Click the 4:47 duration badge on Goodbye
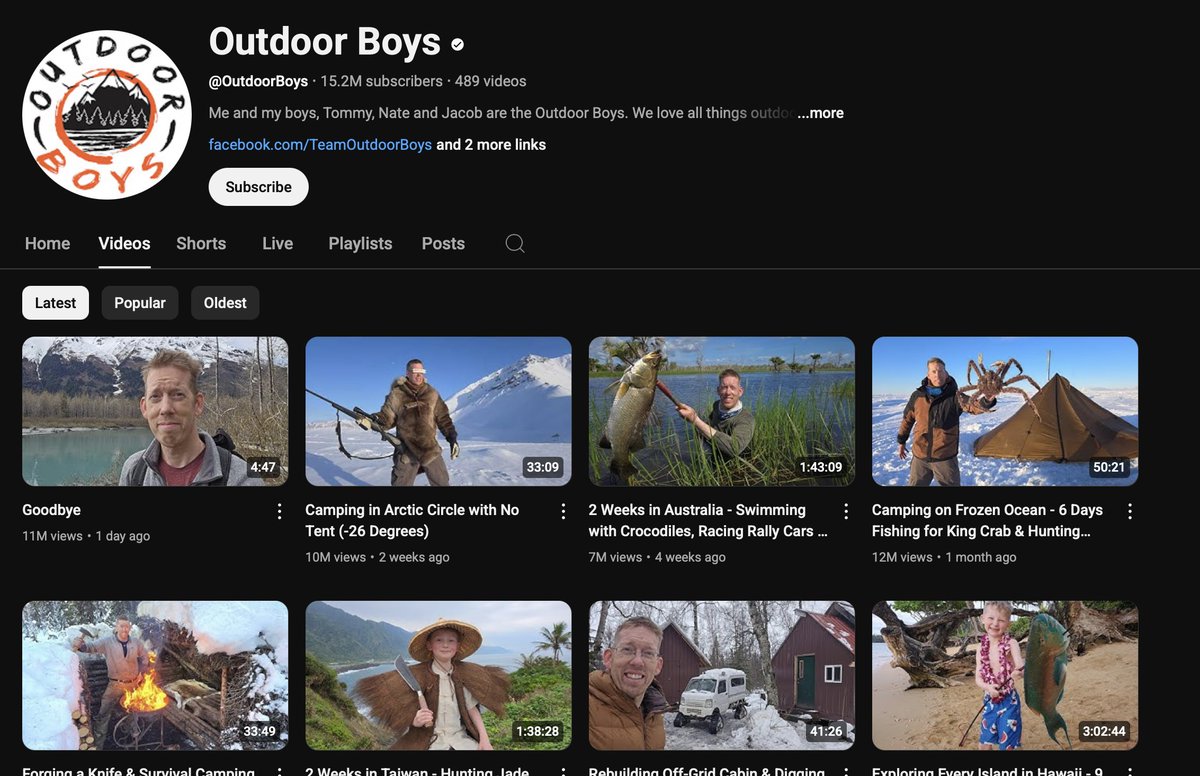Viewport: 1200px width, 776px height. pos(263,467)
